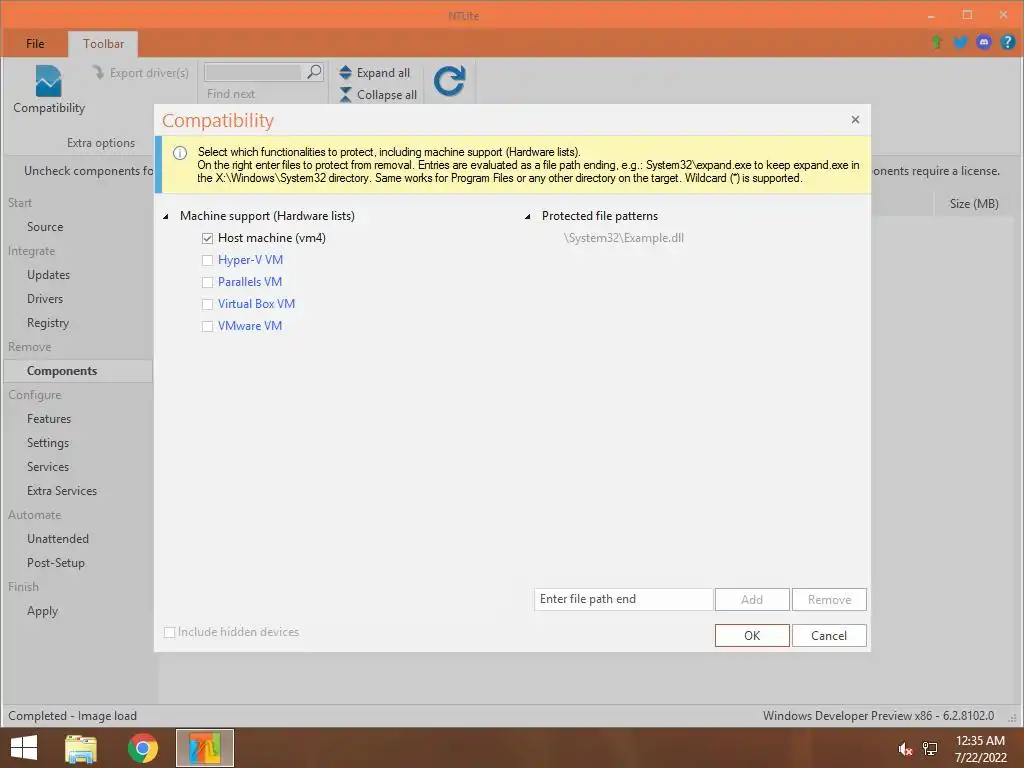Click the Remove file pattern button
Viewport: 1024px width, 768px height.
click(x=829, y=600)
